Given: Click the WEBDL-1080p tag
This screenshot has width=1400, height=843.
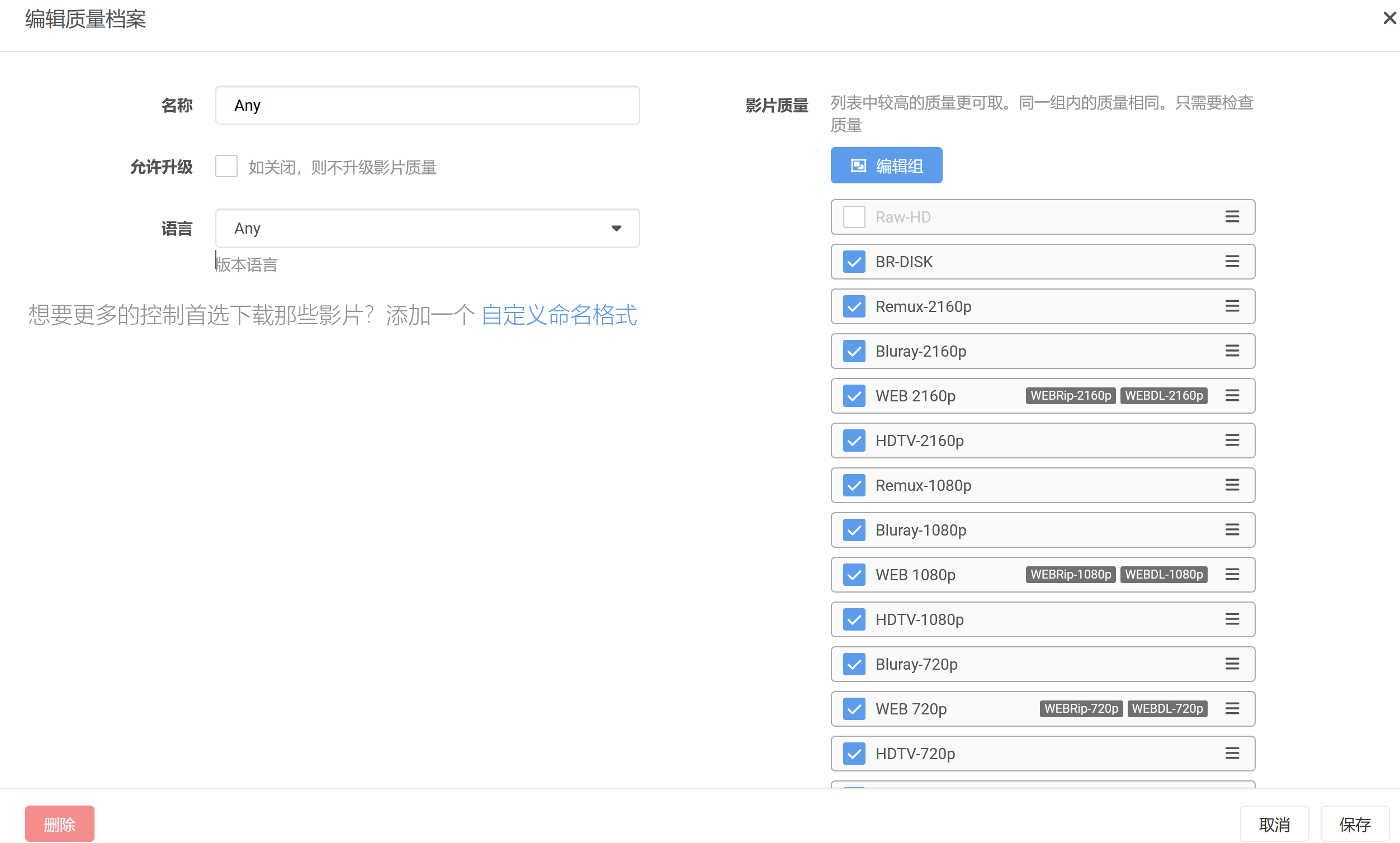Looking at the screenshot, I should coord(1163,574).
